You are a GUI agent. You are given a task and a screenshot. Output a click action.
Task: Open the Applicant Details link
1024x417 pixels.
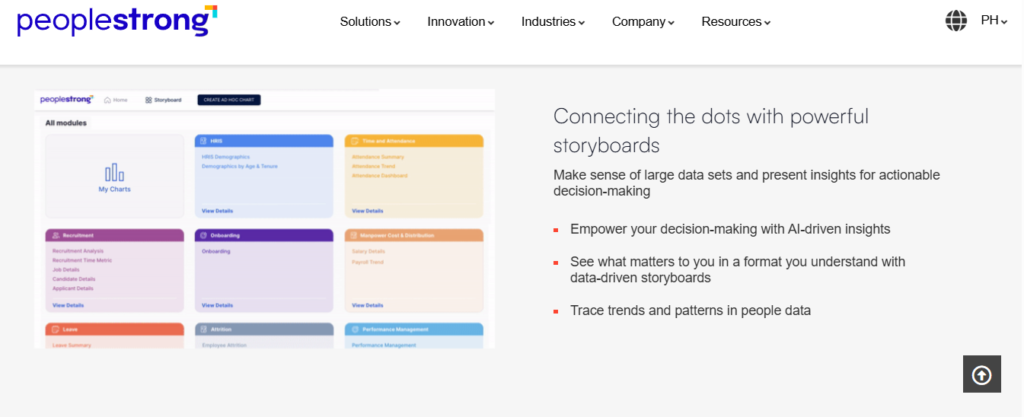pyautogui.click(x=72, y=288)
